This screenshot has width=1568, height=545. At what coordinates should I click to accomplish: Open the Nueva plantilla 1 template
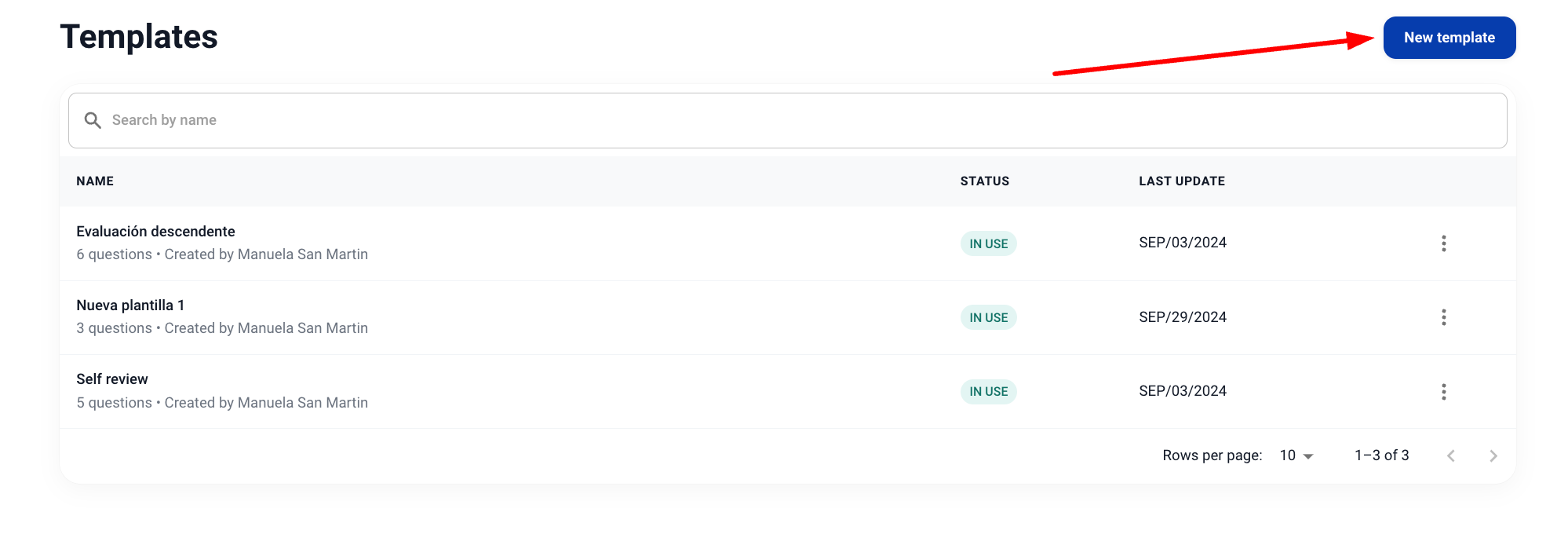(x=130, y=305)
